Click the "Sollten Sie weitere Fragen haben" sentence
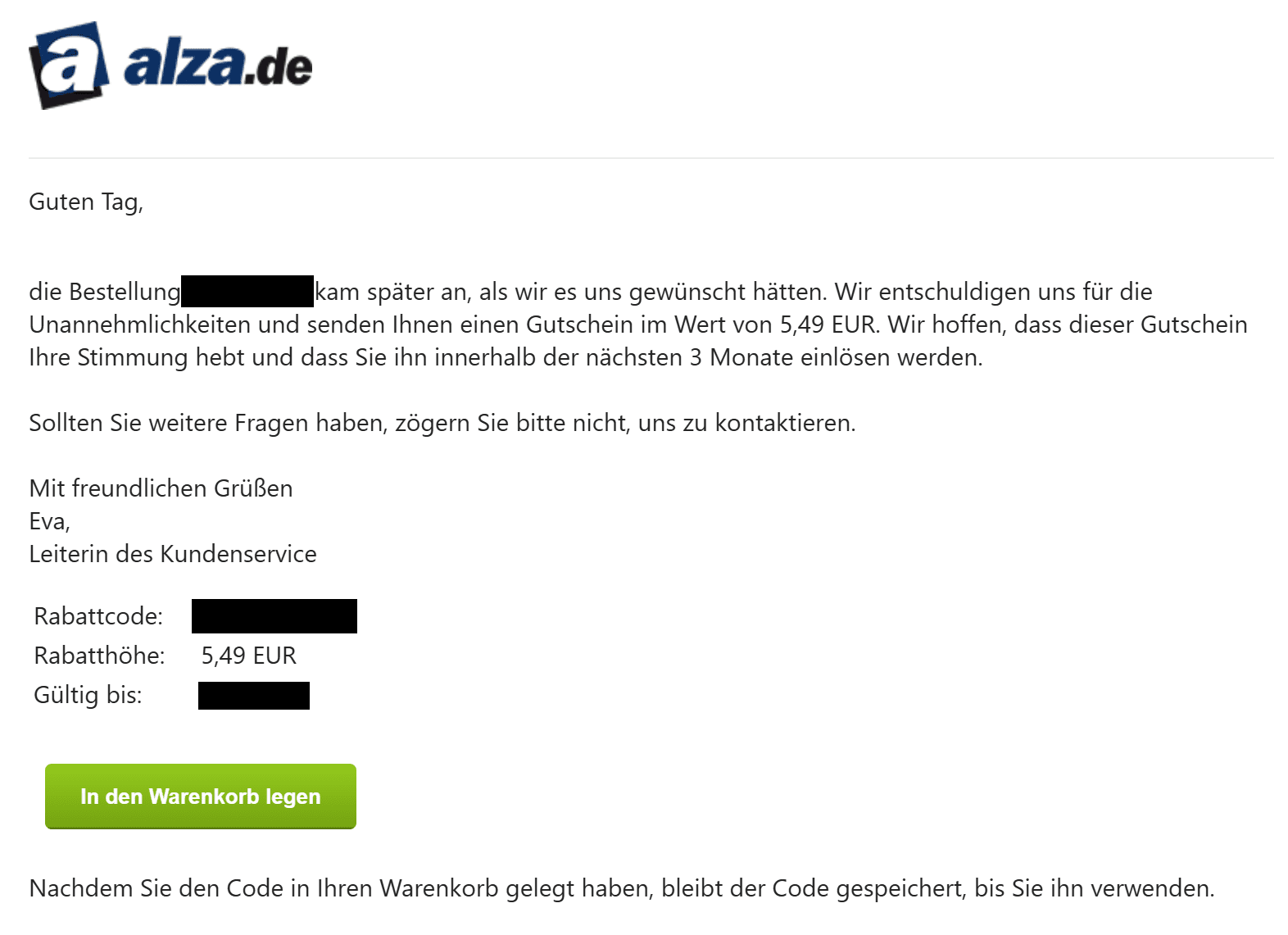This screenshot has height=935, width=1288. [442, 423]
